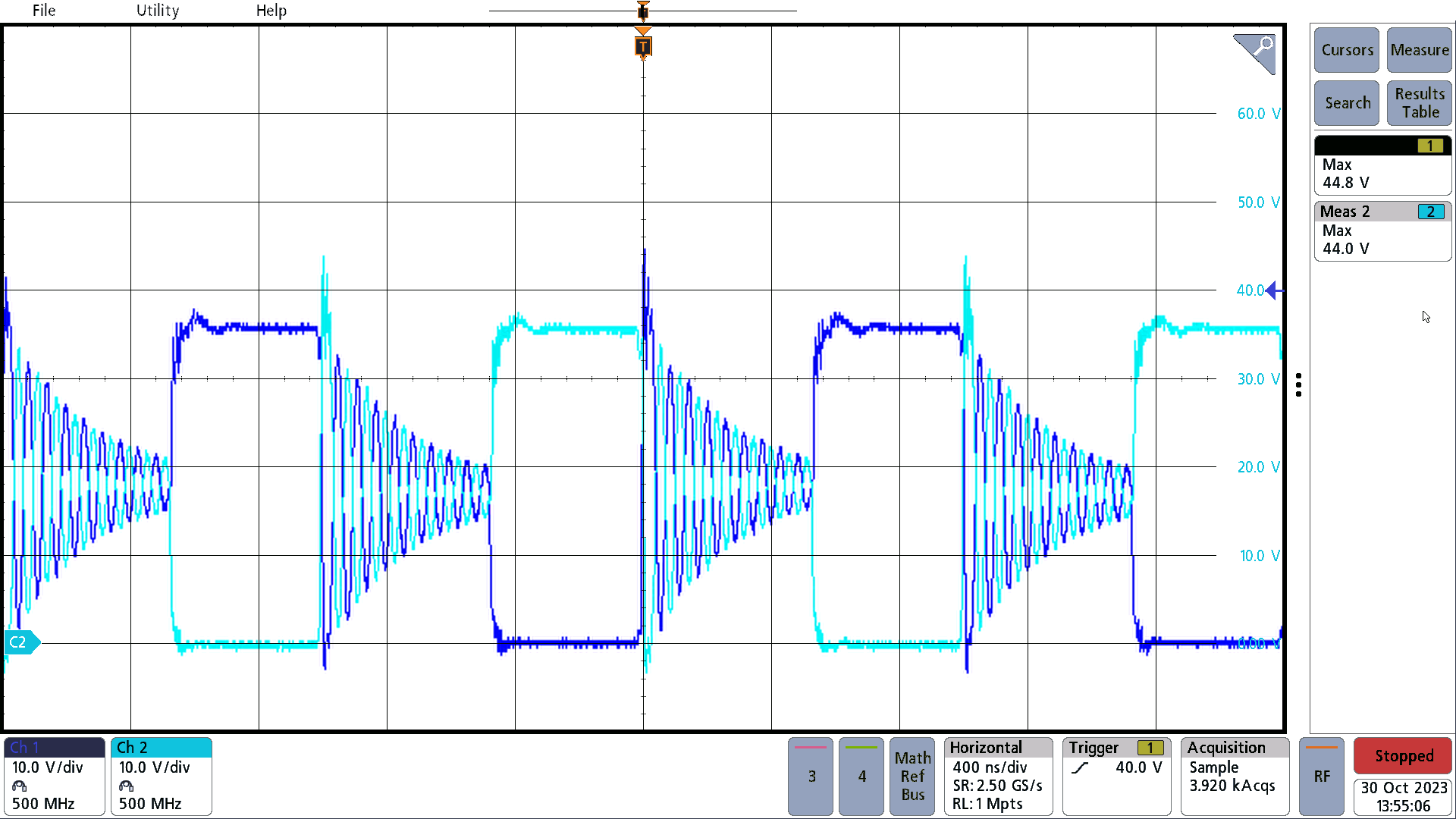1456x819 pixels.
Task: Add channel 4 with the 4 button
Action: [861, 777]
